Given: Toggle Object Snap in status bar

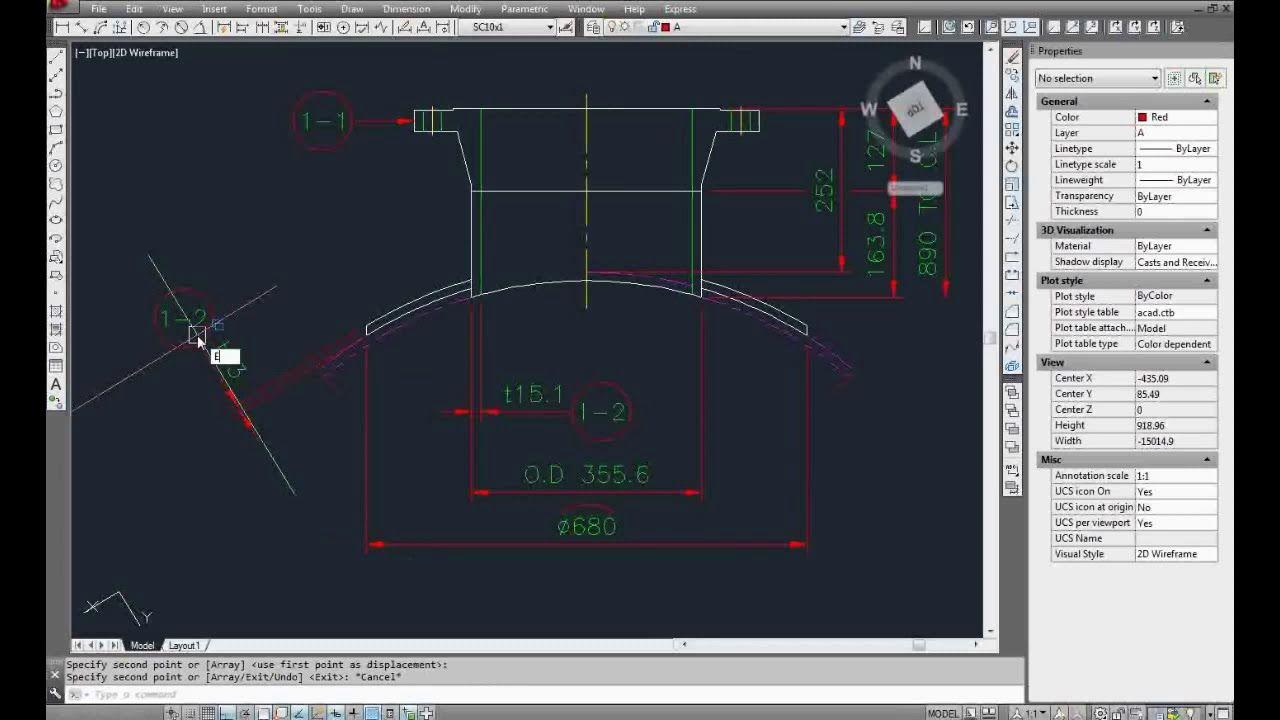Looking at the screenshot, I should pos(264,713).
